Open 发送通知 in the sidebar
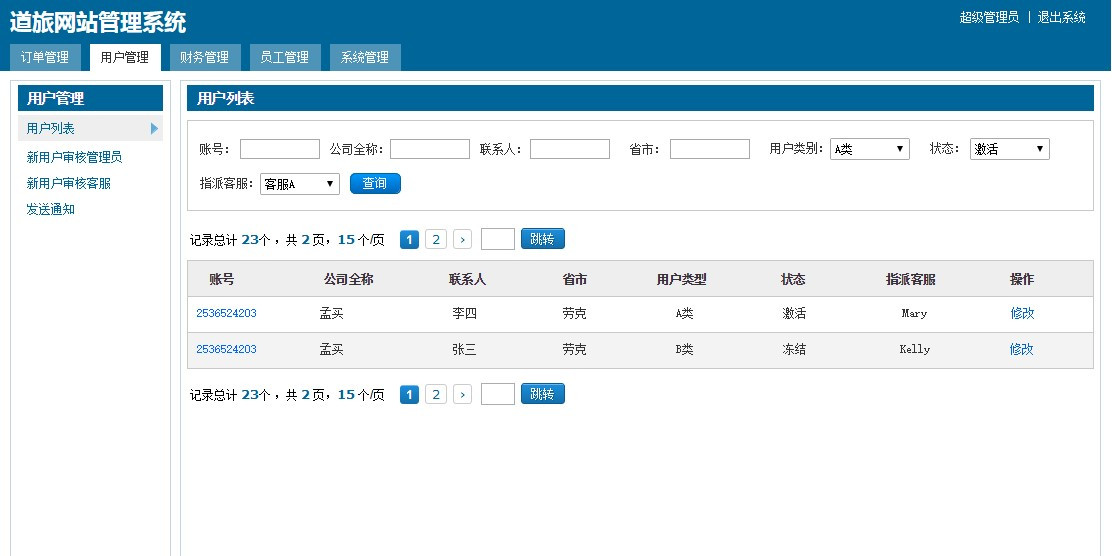 click(x=50, y=209)
